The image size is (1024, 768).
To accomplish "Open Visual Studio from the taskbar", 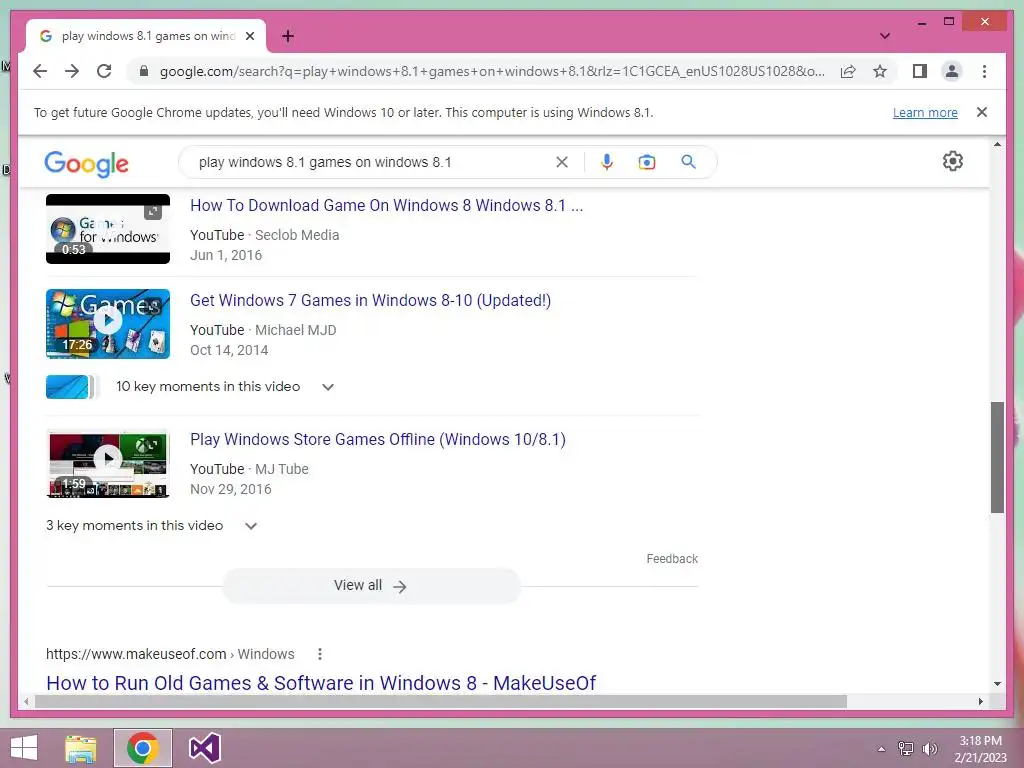I will pyautogui.click(x=204, y=748).
